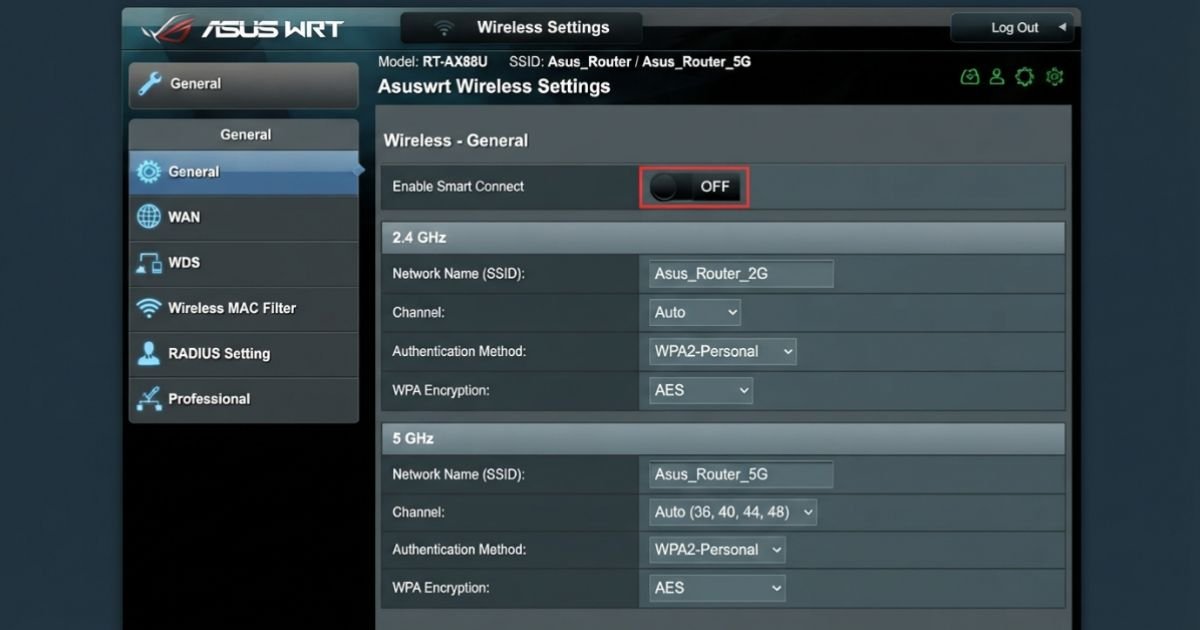Click the 5 GHz Channel label
Viewport: 1200px width, 630px height.
418,512
